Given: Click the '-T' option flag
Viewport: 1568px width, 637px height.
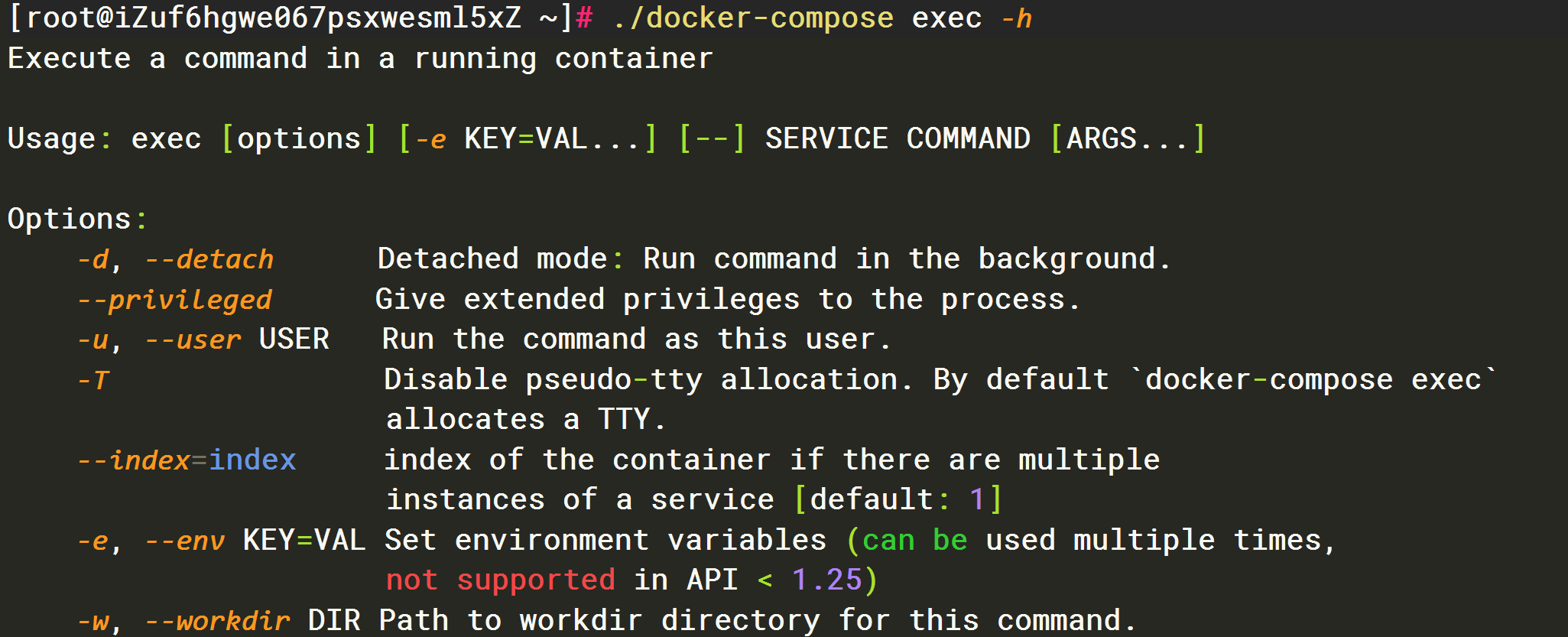Looking at the screenshot, I should pyautogui.click(x=93, y=380).
